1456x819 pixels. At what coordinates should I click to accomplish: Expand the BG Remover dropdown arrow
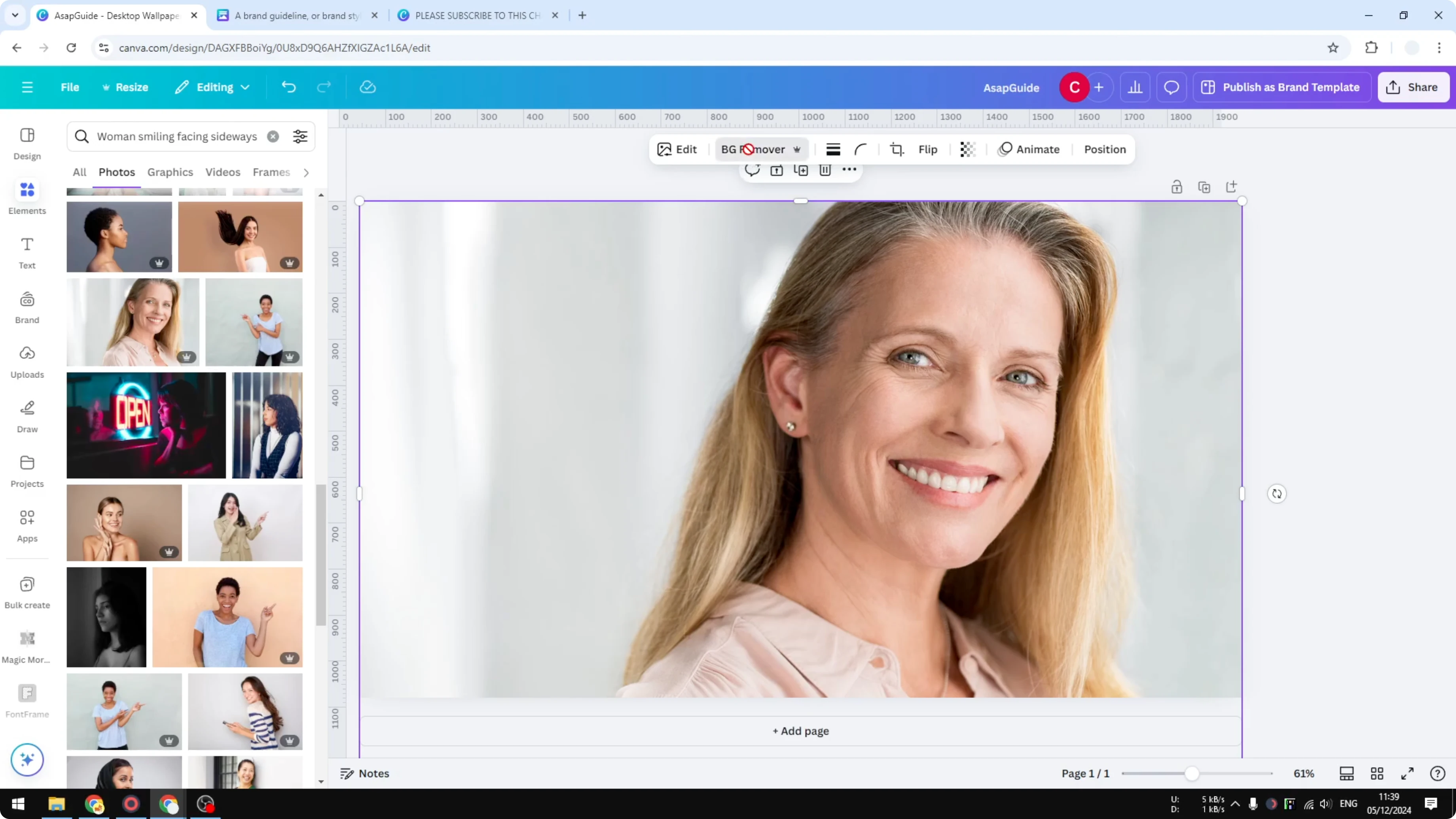pyautogui.click(x=798, y=149)
